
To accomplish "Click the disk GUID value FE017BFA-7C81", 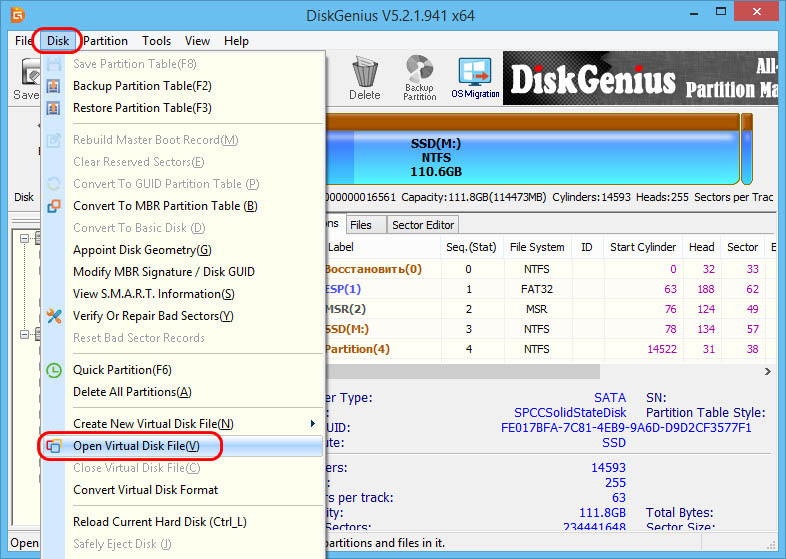I will tap(626, 428).
